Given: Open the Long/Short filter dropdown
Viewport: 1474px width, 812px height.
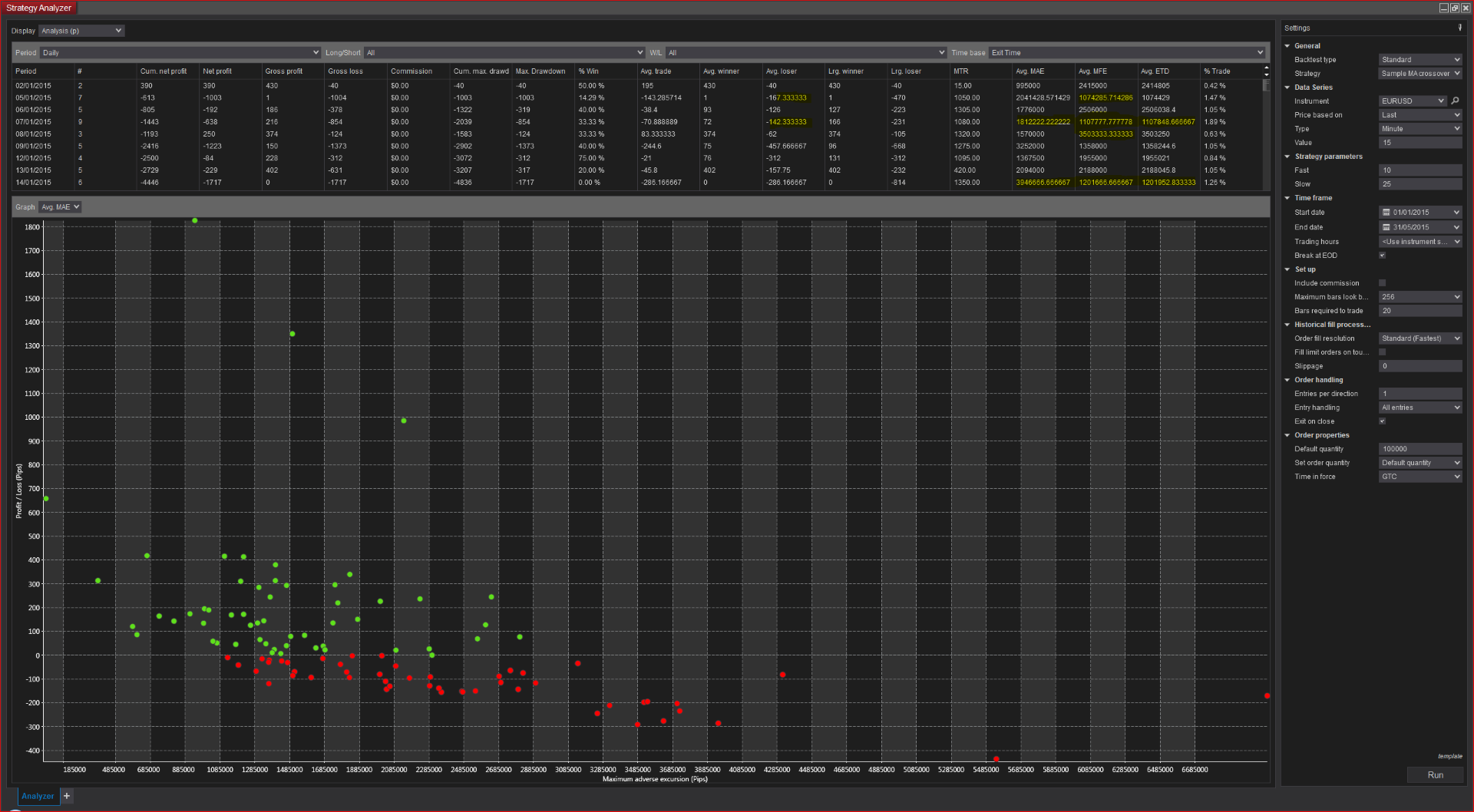Looking at the screenshot, I should pos(504,53).
